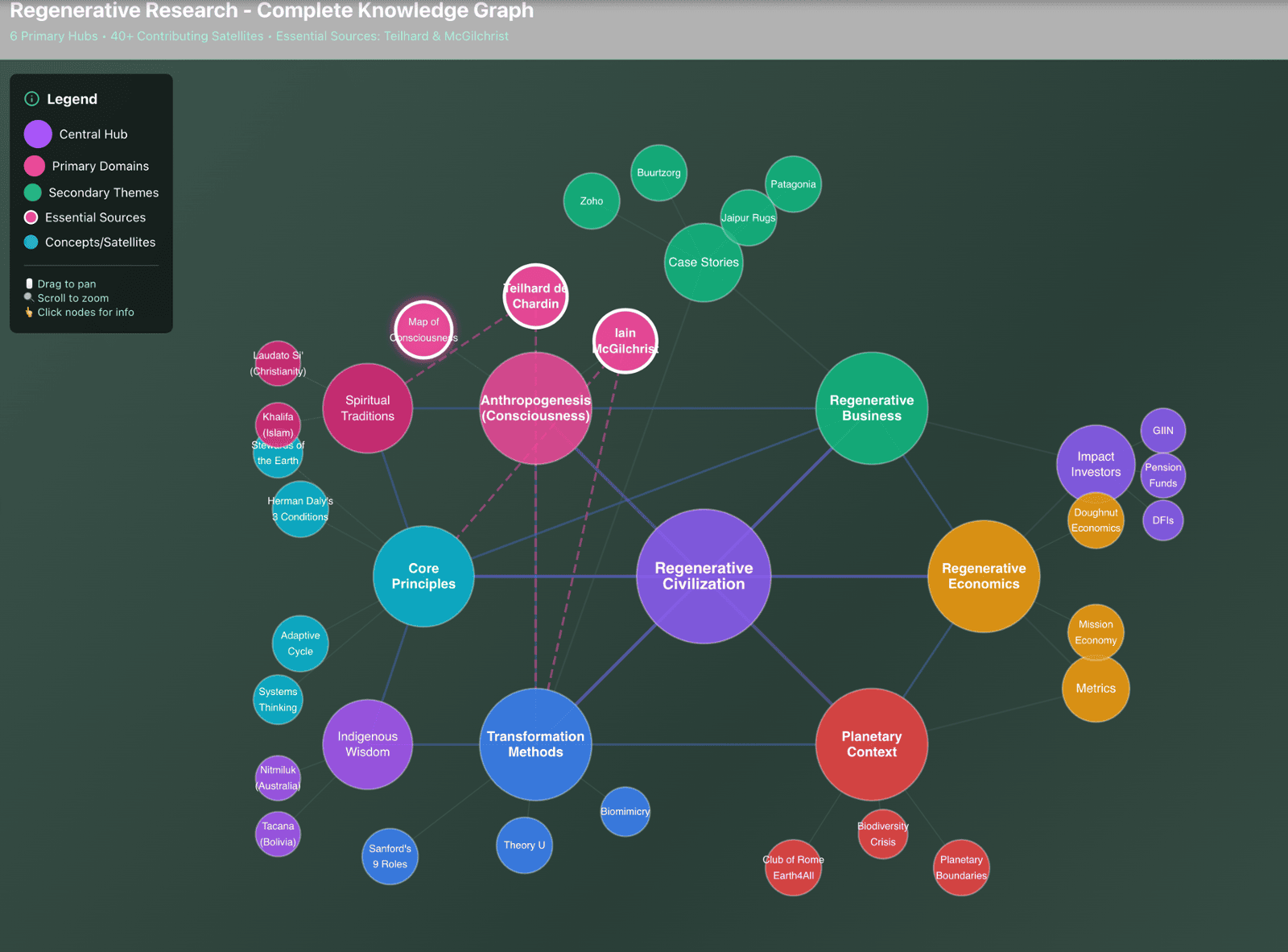Click the Core Principles node
Image resolution: width=1288 pixels, height=952 pixels.
(423, 576)
